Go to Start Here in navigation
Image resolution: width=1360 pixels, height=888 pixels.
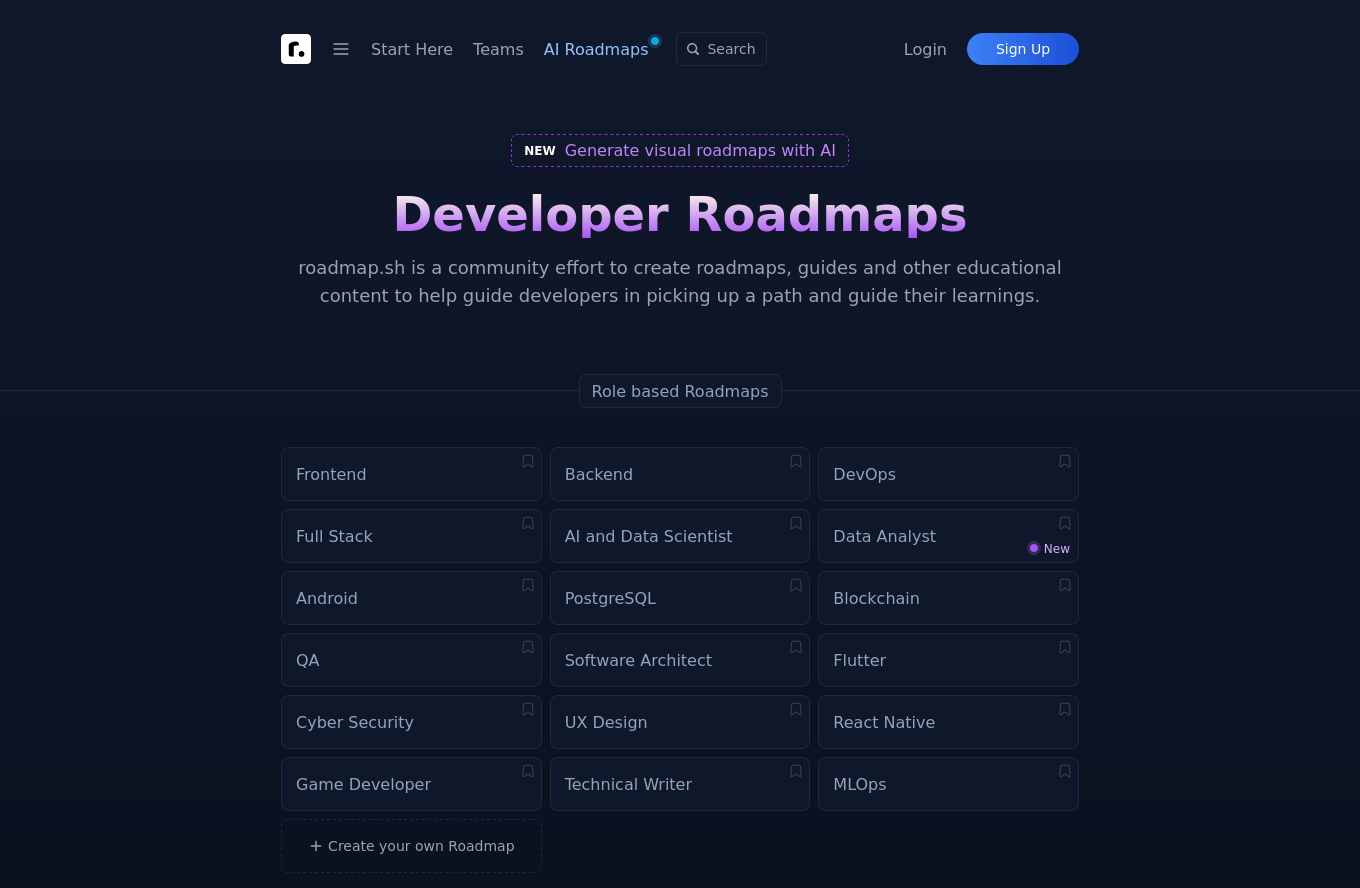coord(412,49)
